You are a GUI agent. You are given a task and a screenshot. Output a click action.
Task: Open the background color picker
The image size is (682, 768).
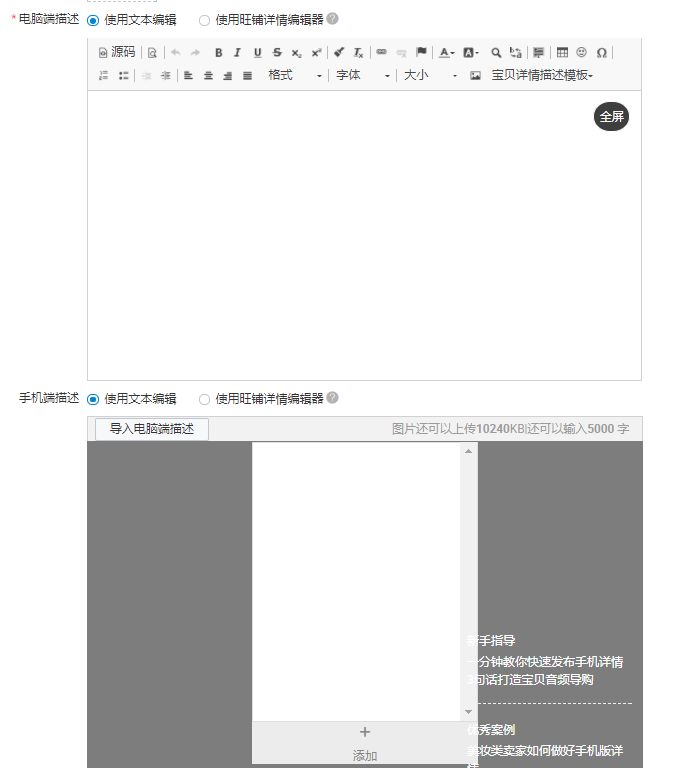[x=471, y=52]
